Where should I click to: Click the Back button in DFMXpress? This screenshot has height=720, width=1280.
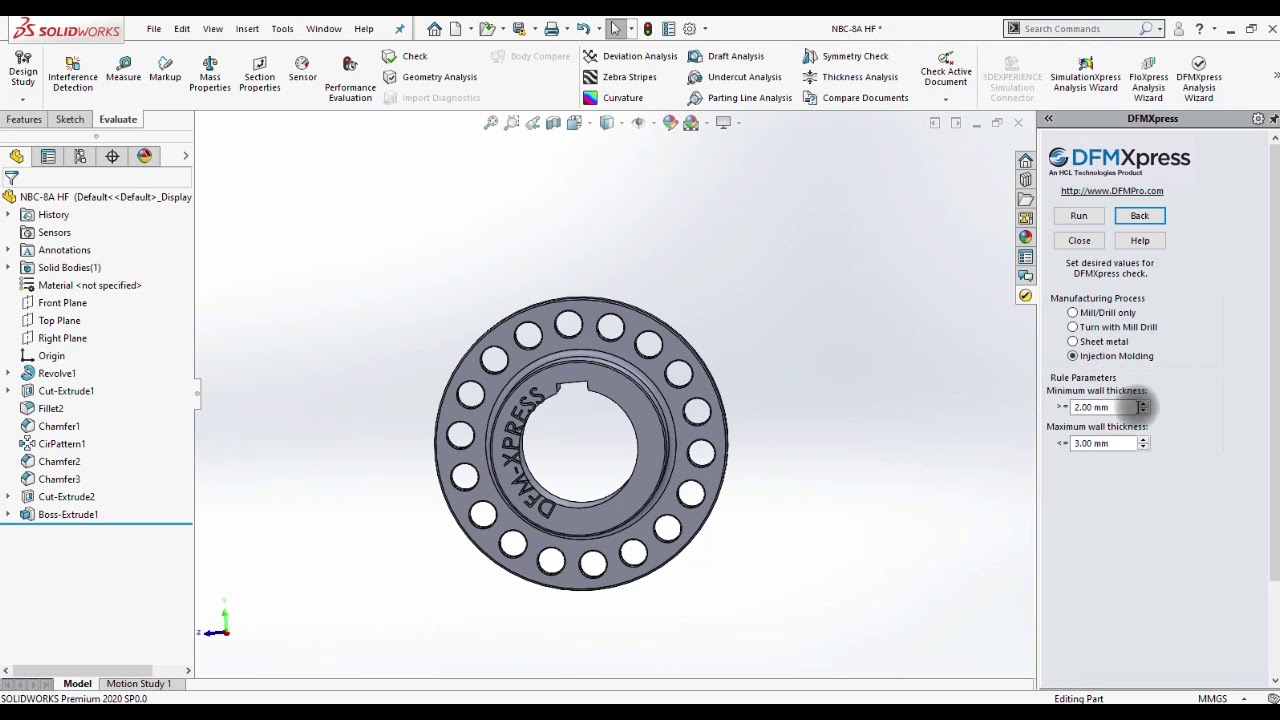(1140, 216)
